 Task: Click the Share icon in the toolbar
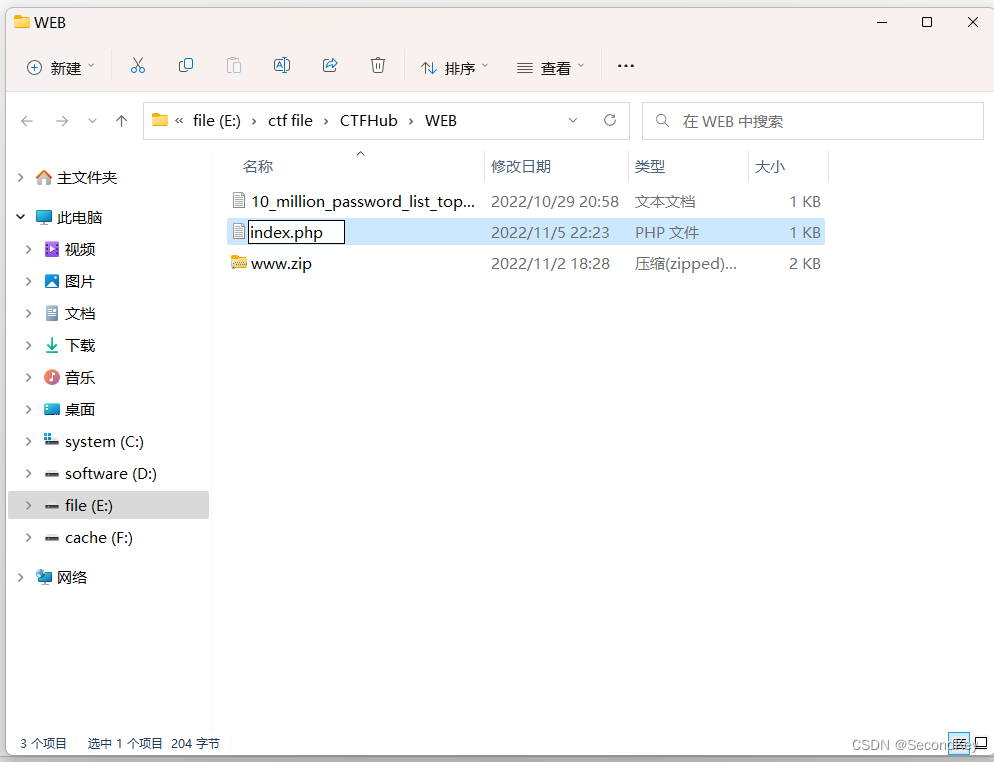pyautogui.click(x=330, y=65)
